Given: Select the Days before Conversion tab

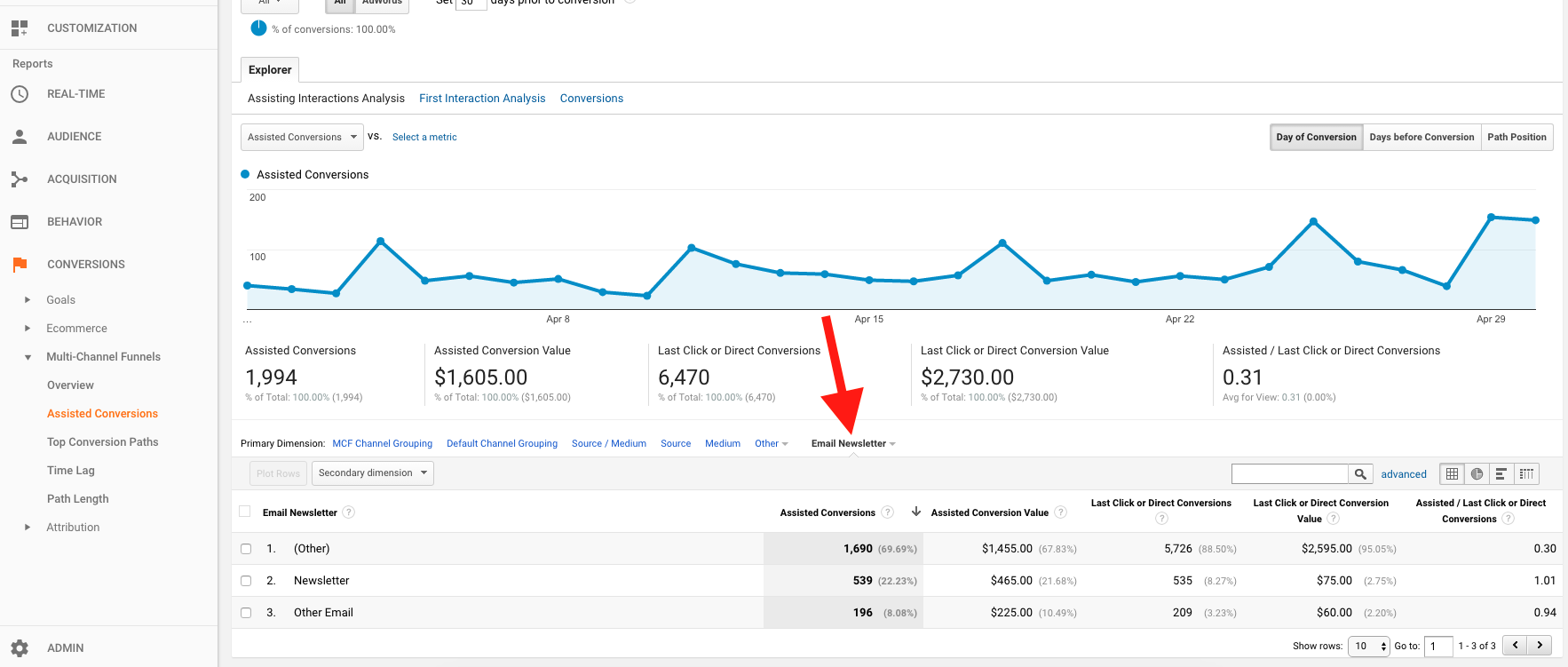Looking at the screenshot, I should [x=1421, y=137].
